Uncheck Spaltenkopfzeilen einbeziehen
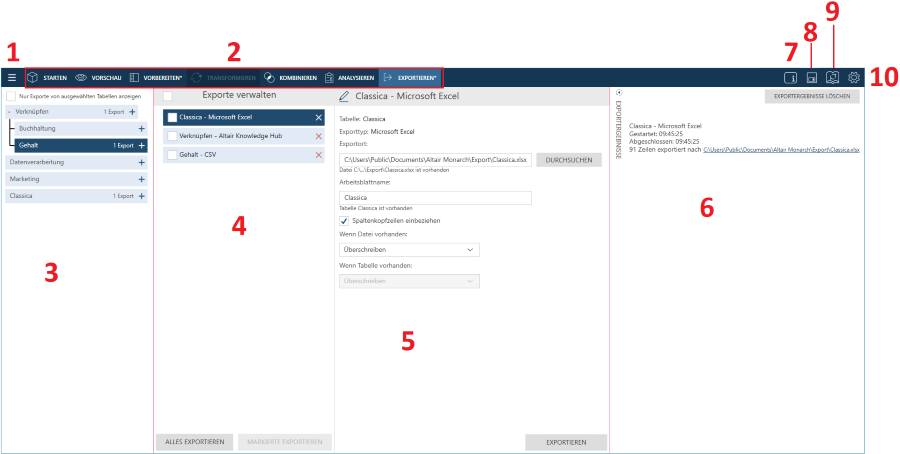The height and width of the screenshot is (454, 900). point(344,221)
